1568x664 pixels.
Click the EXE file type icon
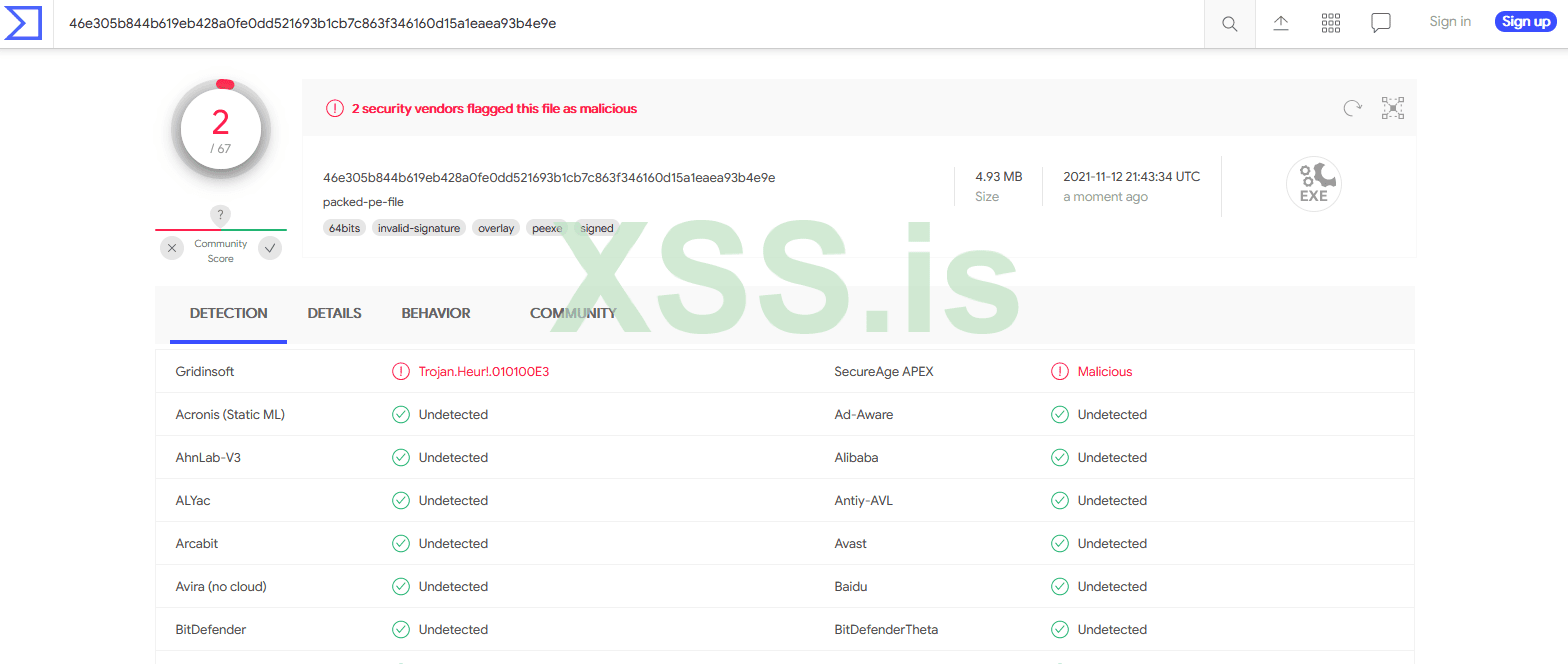pos(1314,185)
